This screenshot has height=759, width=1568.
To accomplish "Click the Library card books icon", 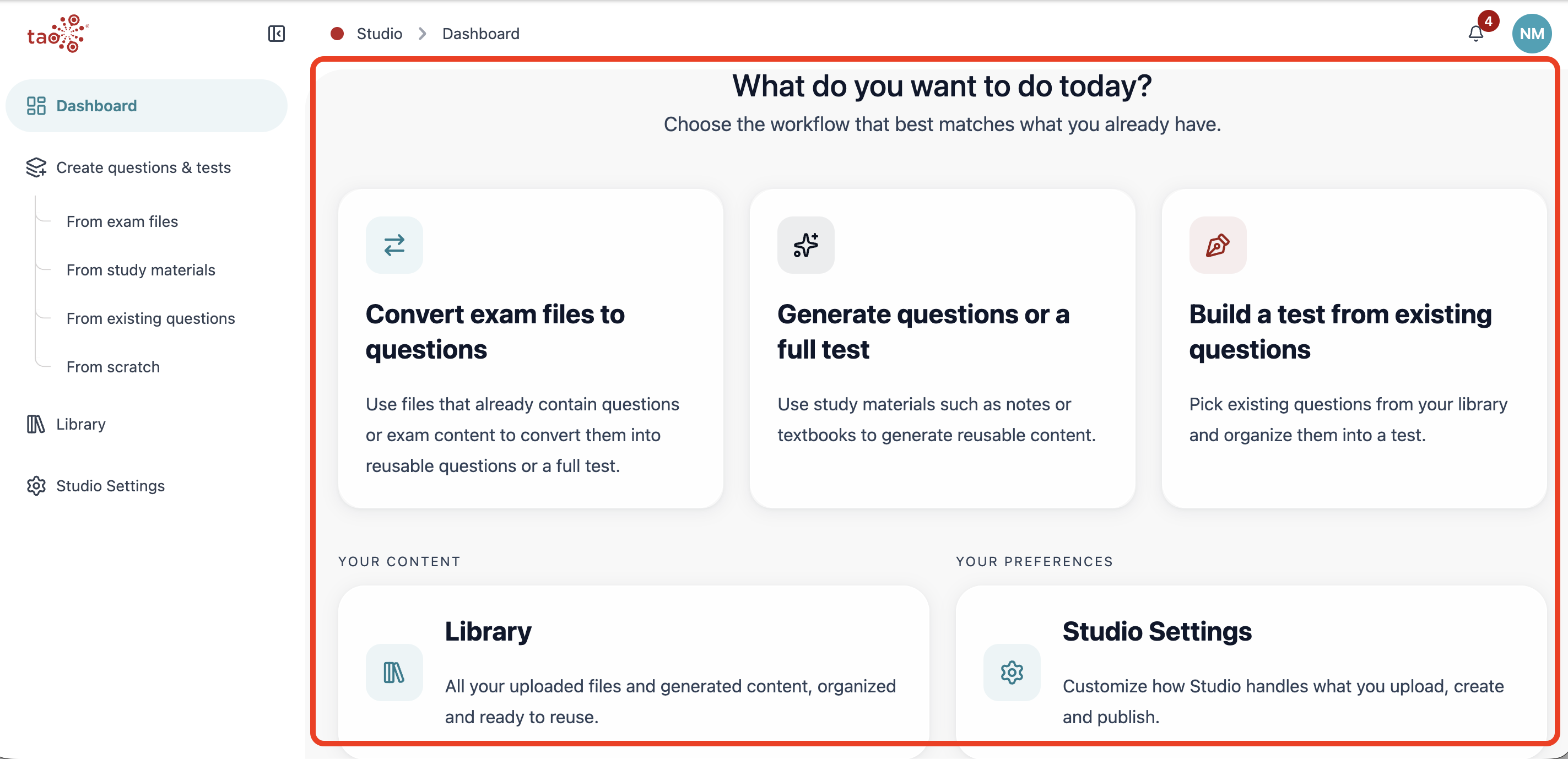I will click(x=394, y=673).
